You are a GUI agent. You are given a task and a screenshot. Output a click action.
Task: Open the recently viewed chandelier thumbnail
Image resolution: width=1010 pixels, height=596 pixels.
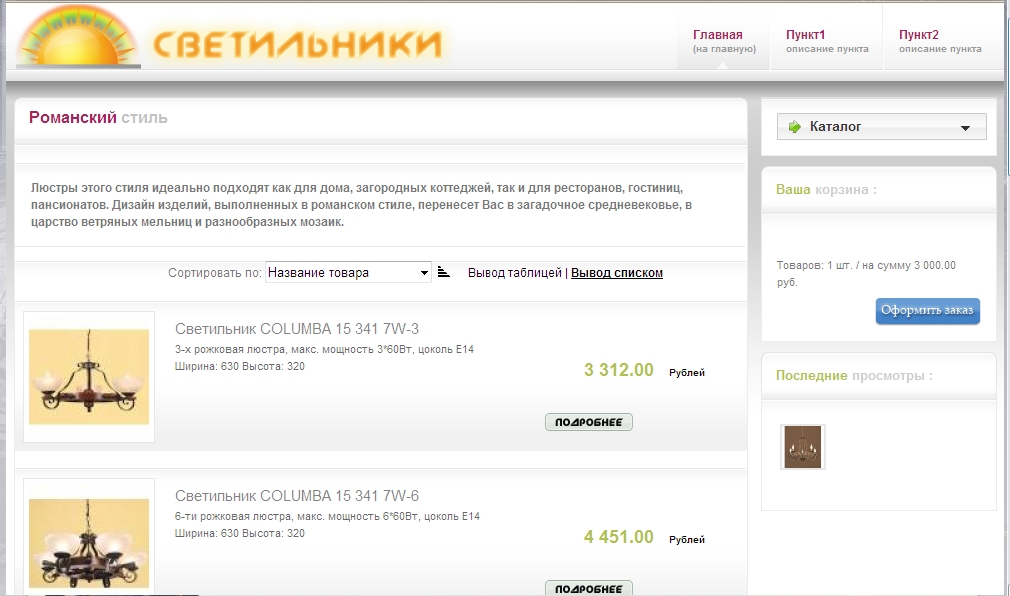(803, 447)
